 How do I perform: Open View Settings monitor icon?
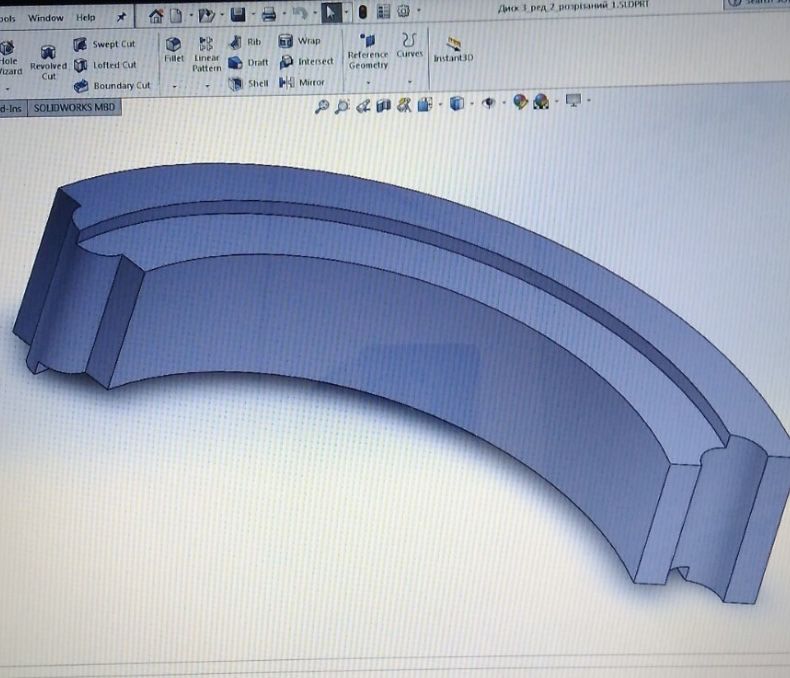click(573, 101)
